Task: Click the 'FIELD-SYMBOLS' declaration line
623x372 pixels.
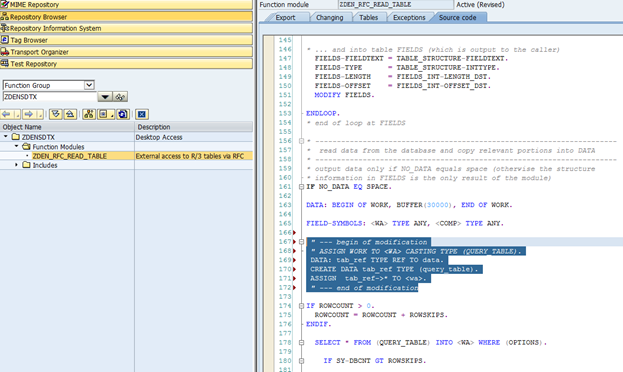Action: tap(405, 223)
